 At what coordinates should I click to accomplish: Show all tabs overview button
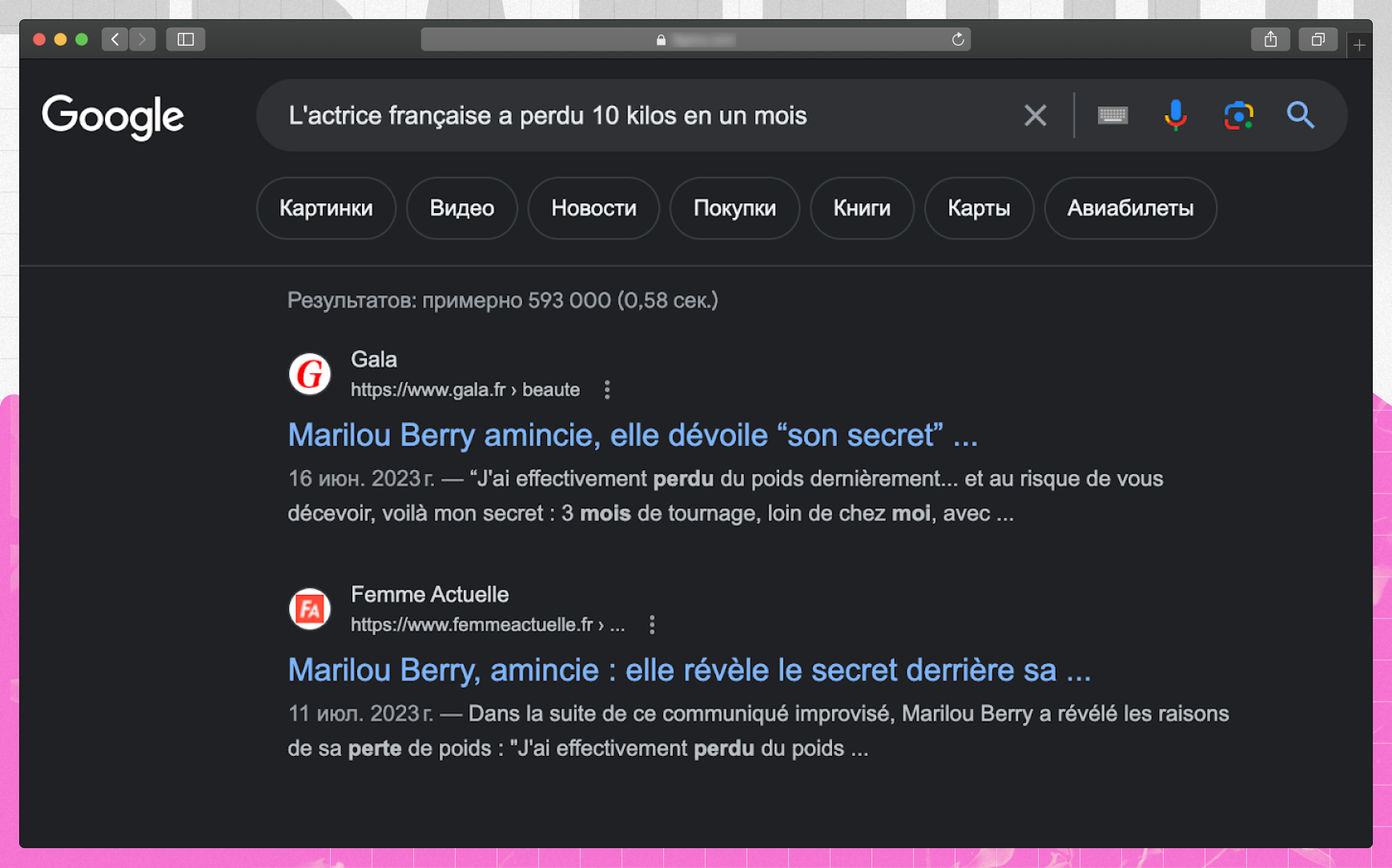1318,39
